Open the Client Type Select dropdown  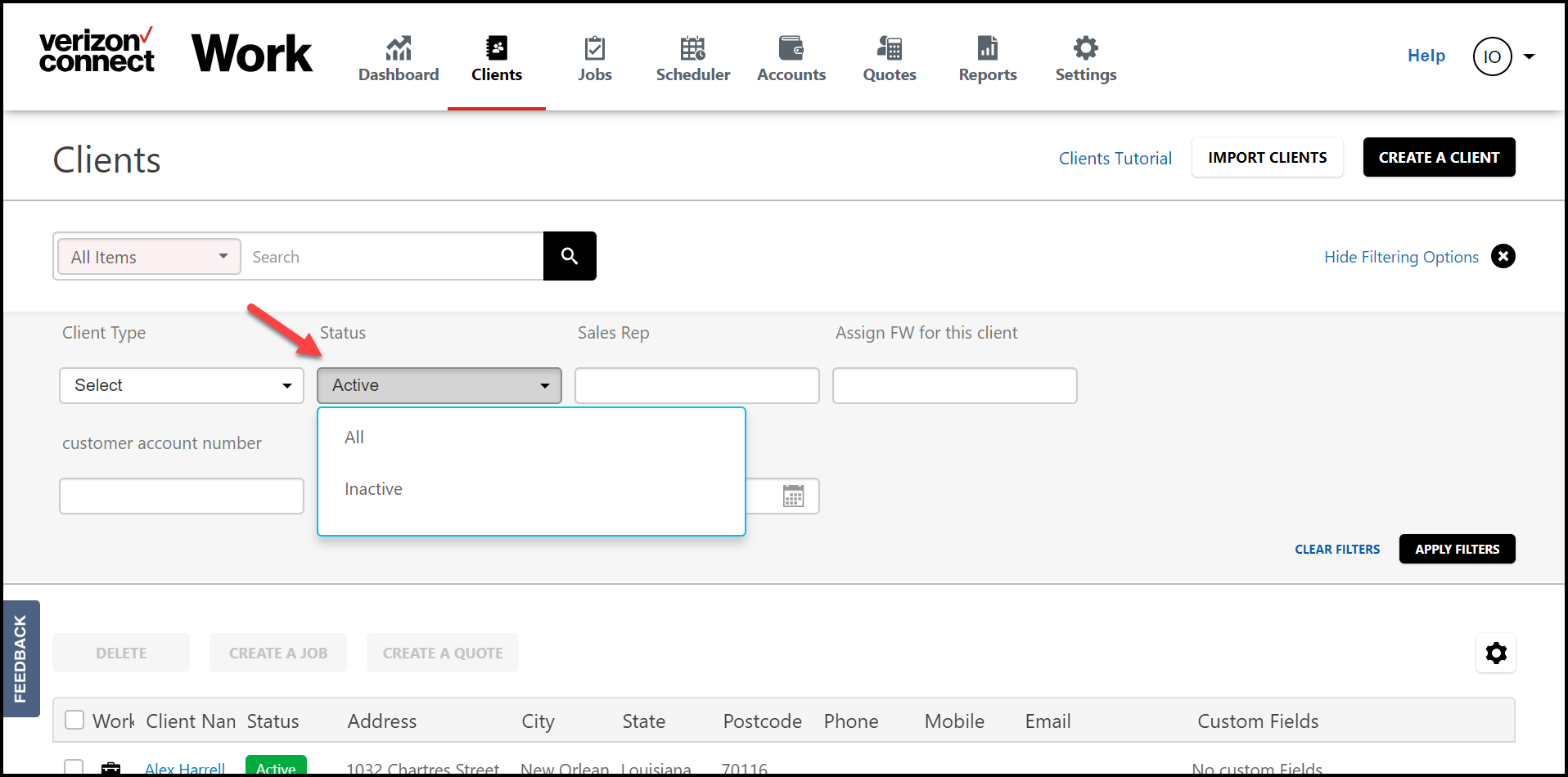(x=182, y=385)
